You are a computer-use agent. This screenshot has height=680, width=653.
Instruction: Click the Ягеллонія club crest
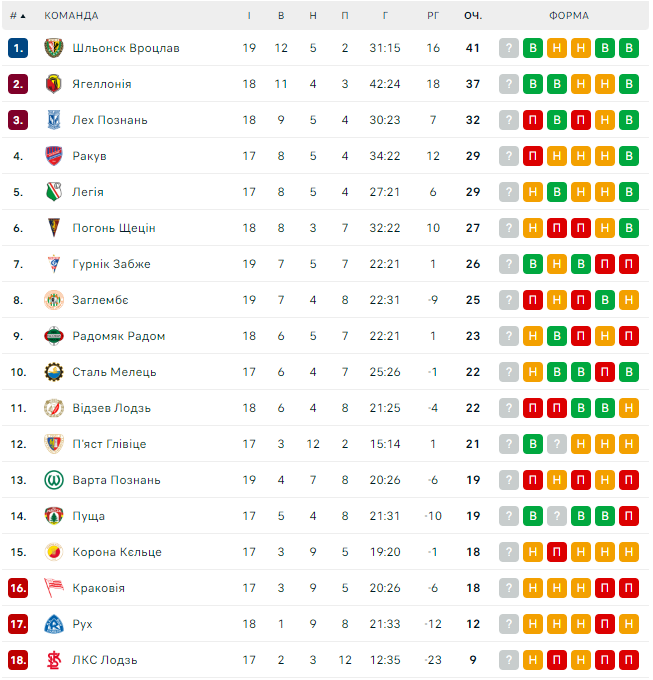[x=54, y=84]
